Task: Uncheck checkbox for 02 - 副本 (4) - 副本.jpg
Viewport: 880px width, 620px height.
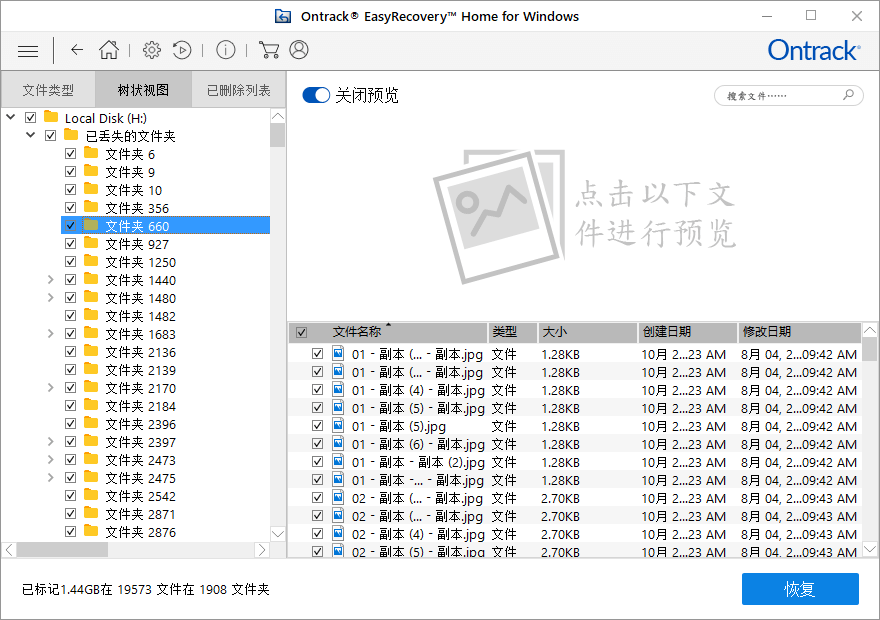Action: (318, 534)
